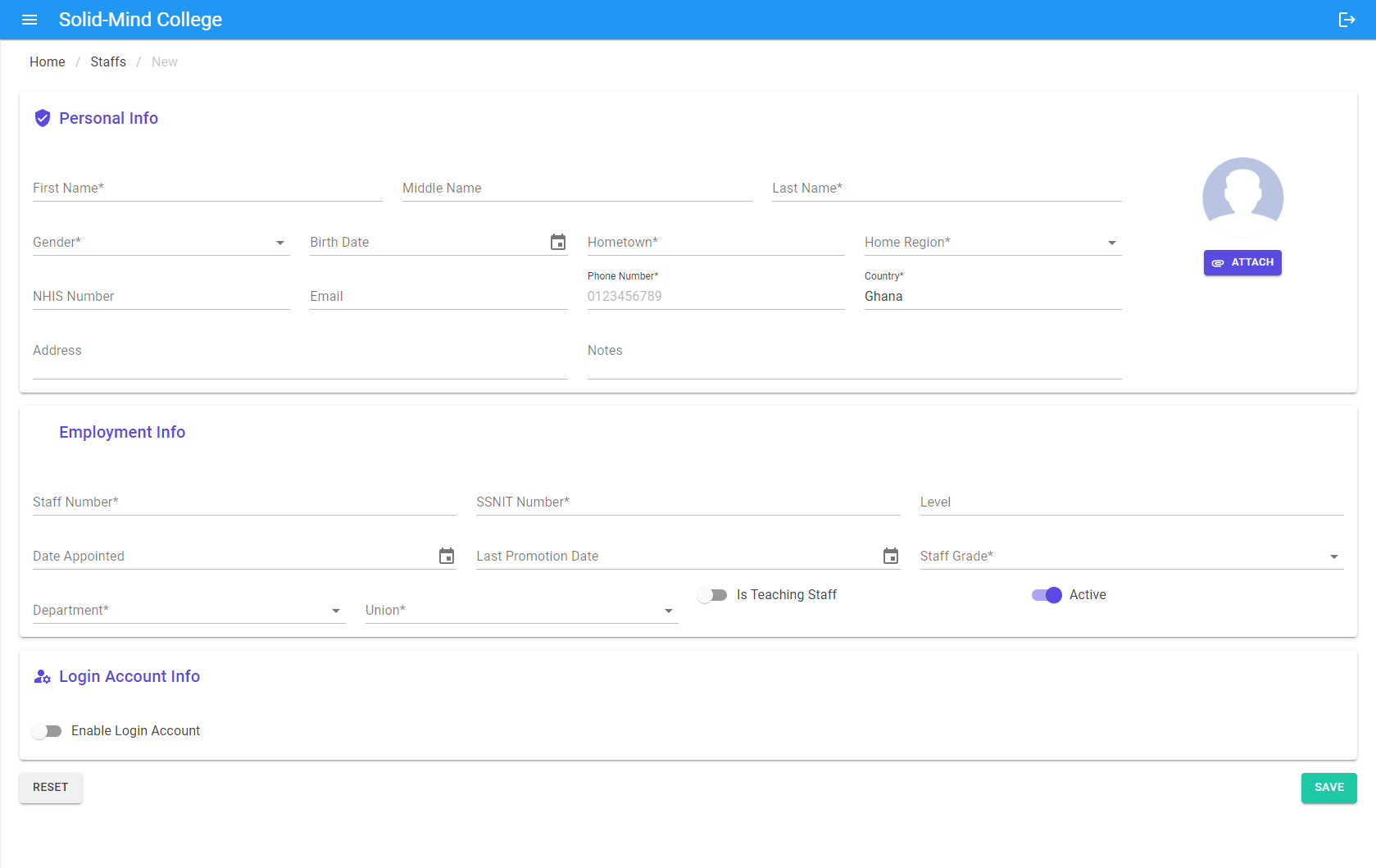Open Date Appointed calendar picker
Screen dimensions: 1376x868
447,557
